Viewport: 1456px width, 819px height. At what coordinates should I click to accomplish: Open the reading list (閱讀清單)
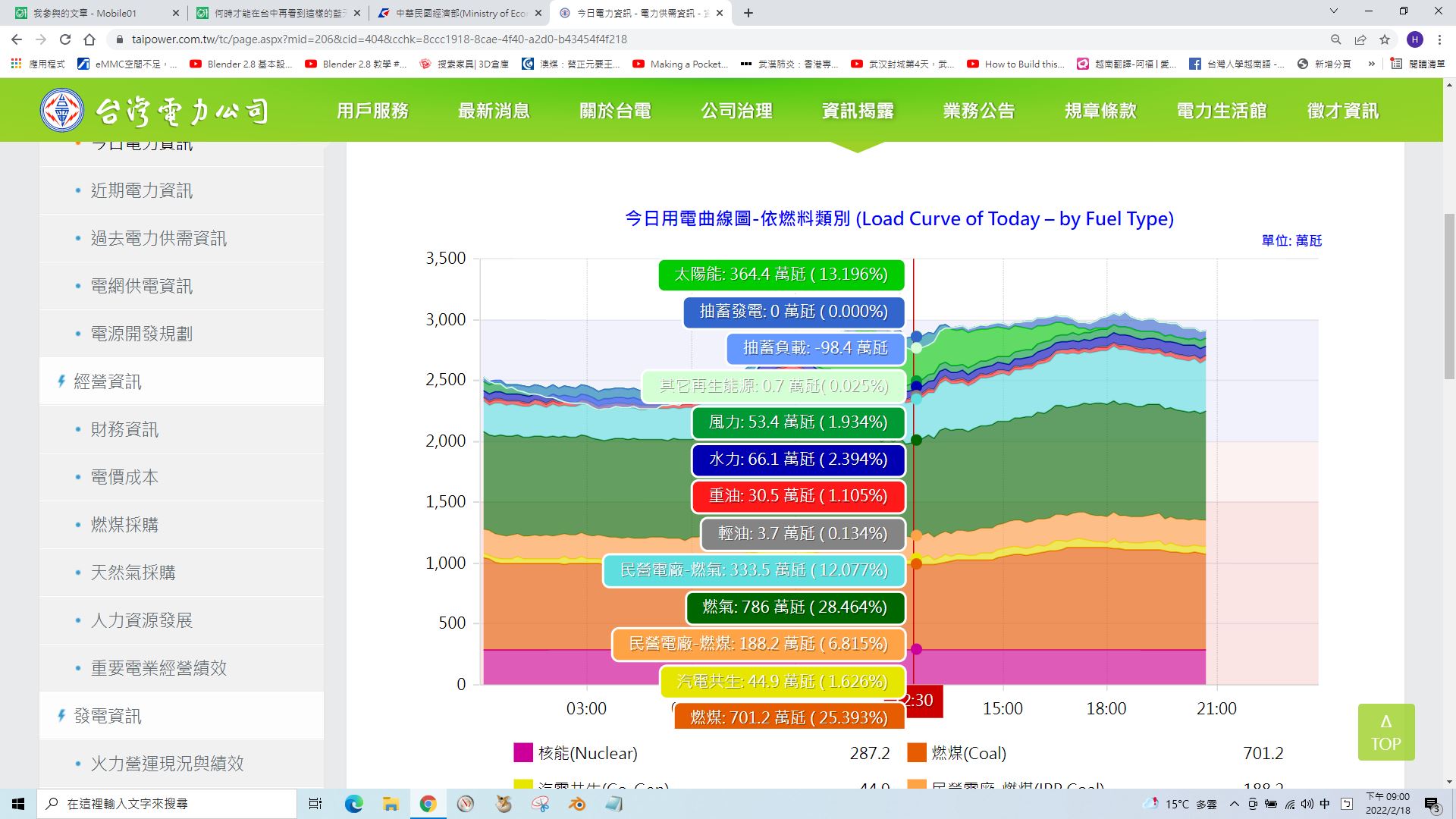click(1418, 64)
